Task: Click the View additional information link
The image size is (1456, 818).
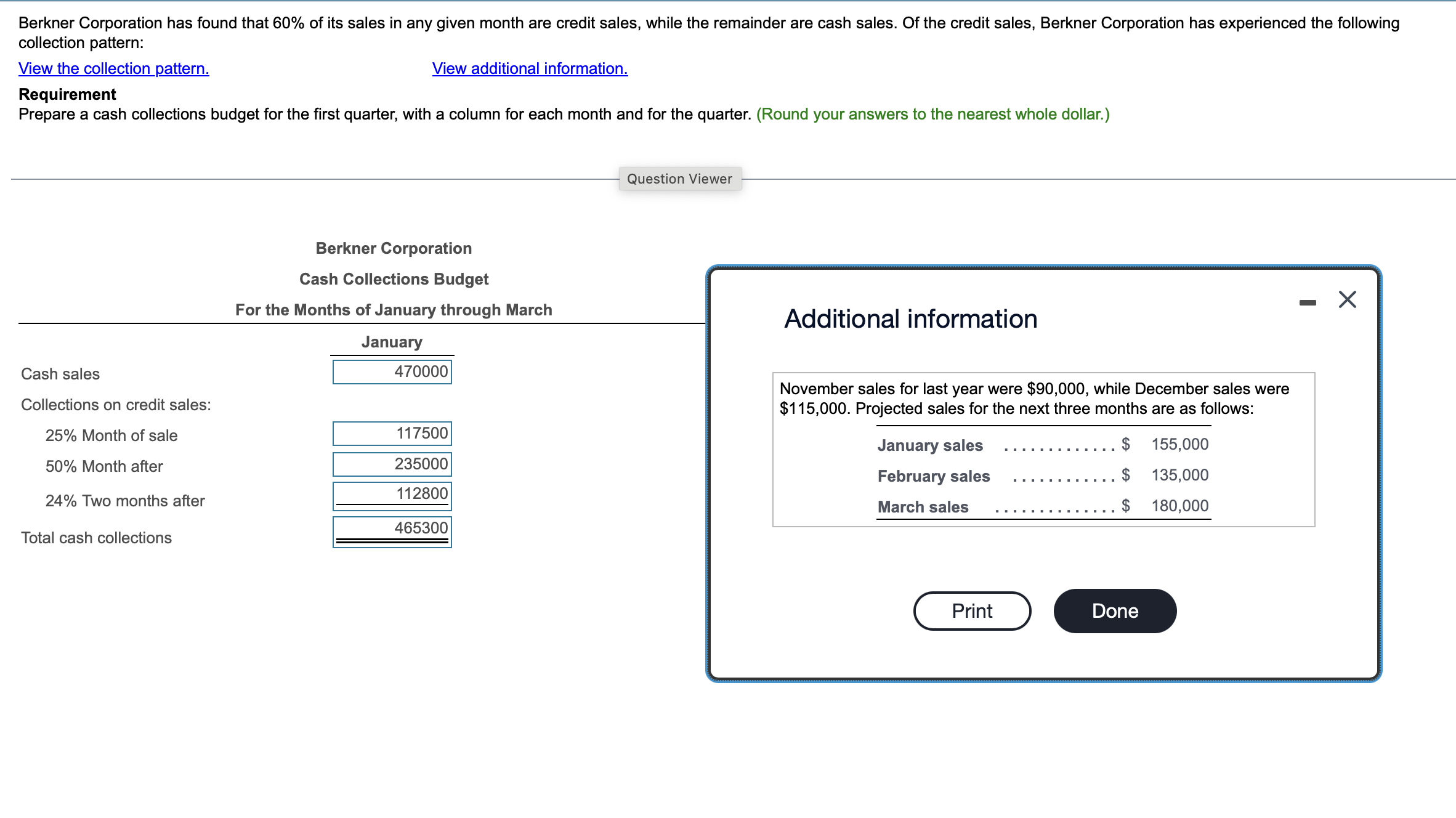Action: pos(530,68)
